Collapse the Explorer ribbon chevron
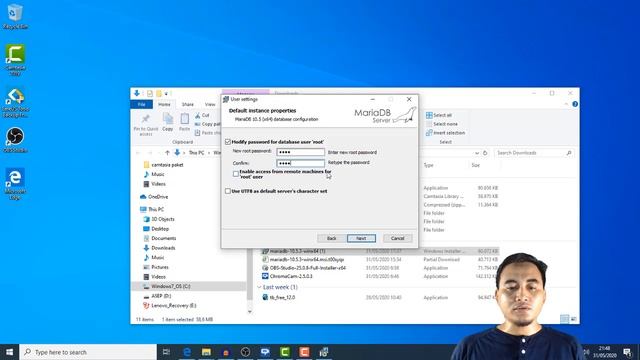 [x=566, y=104]
